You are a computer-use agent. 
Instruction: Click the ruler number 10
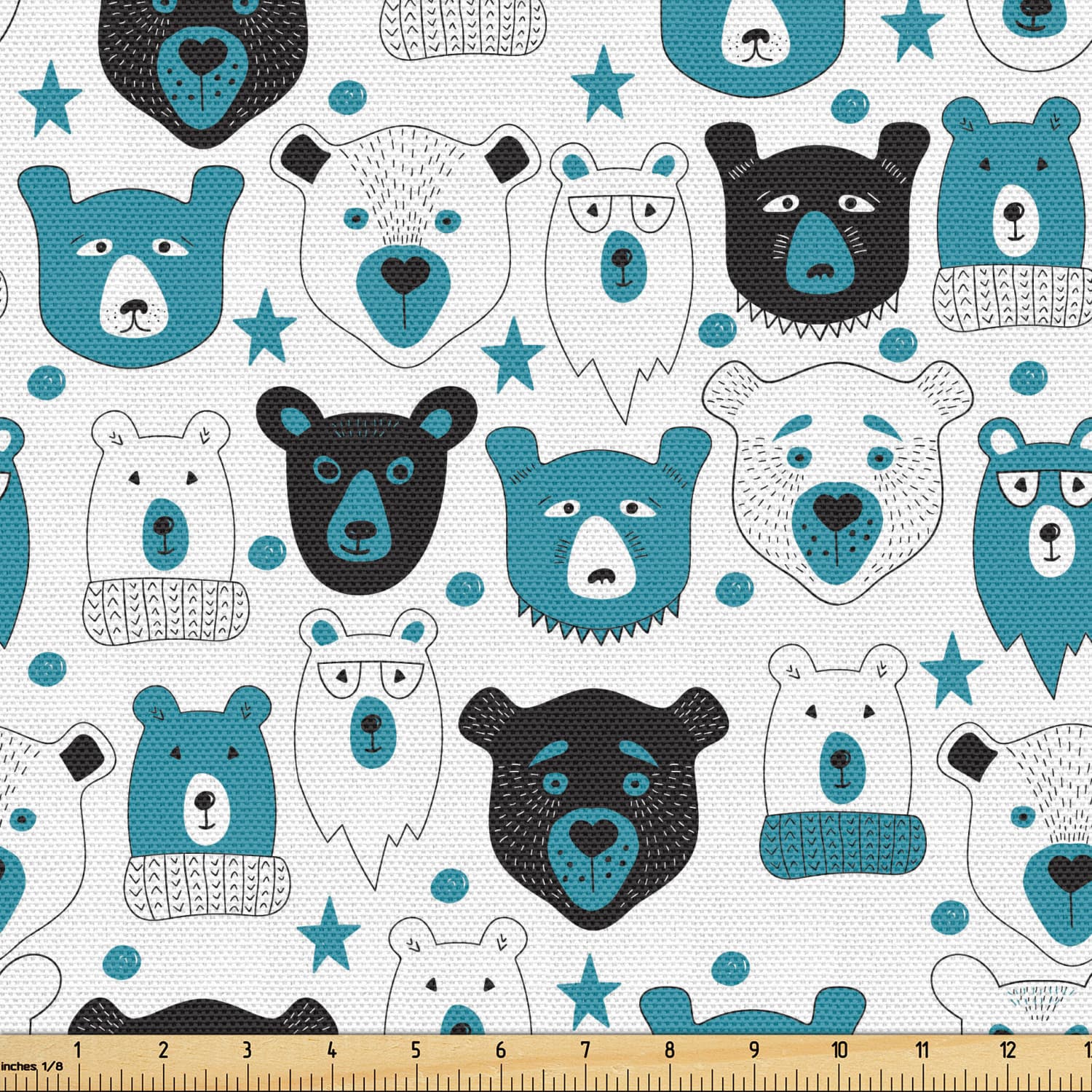tap(839, 1050)
